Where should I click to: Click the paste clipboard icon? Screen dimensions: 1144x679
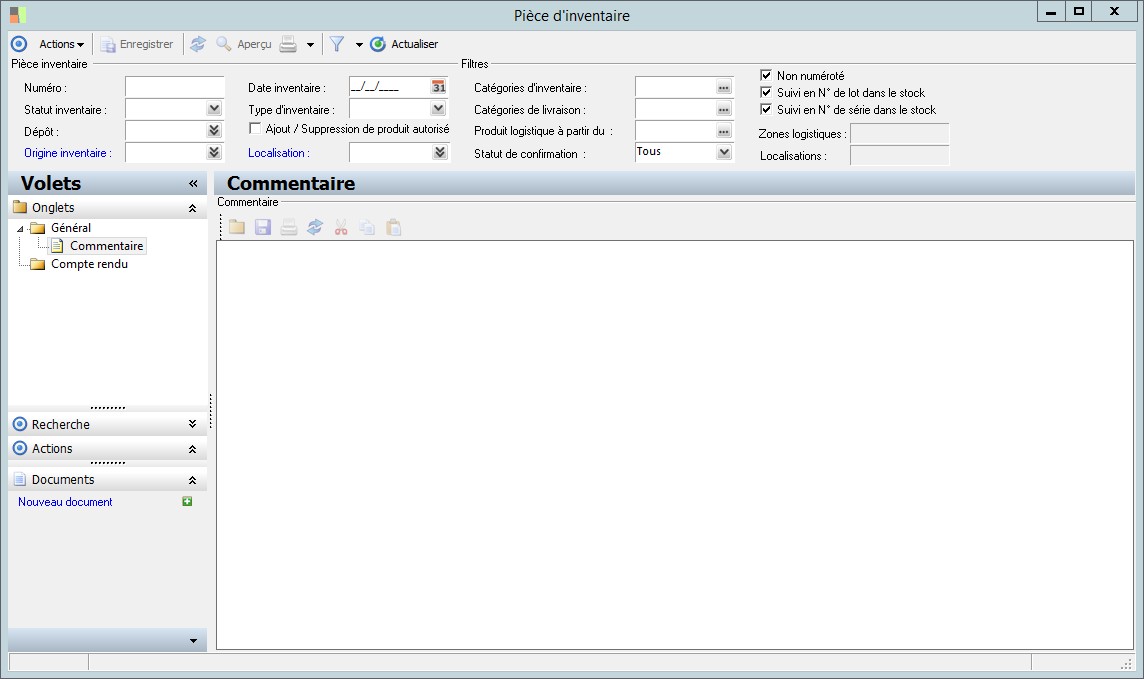(393, 228)
